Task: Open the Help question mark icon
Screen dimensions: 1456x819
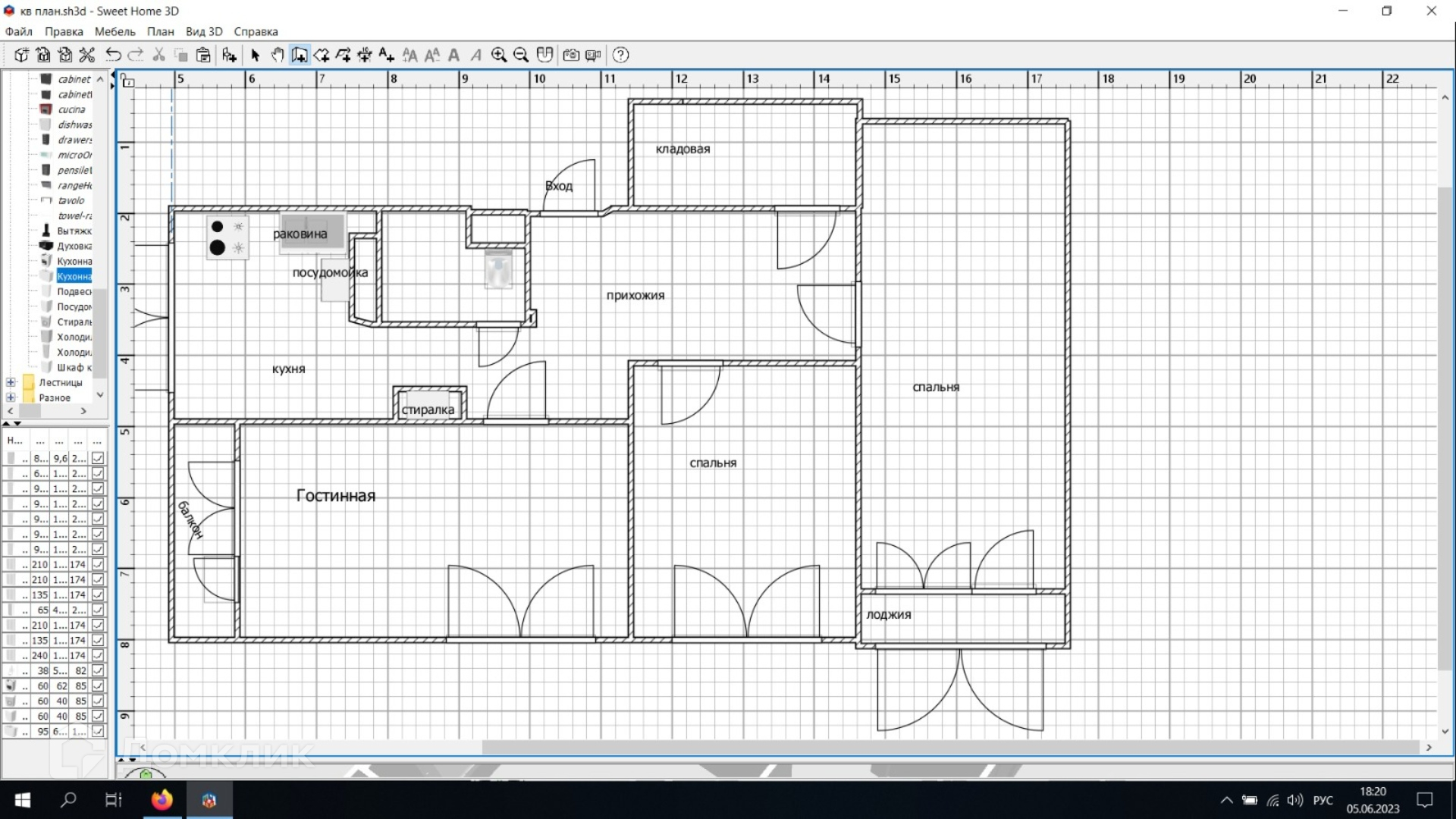Action: tap(620, 55)
